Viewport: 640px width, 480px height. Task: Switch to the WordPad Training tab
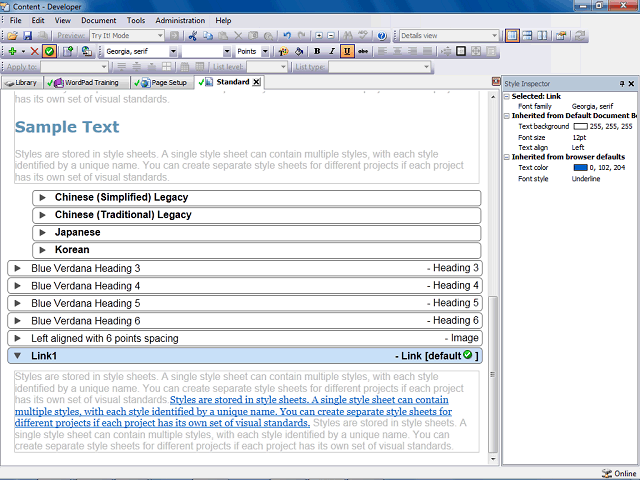(85, 83)
